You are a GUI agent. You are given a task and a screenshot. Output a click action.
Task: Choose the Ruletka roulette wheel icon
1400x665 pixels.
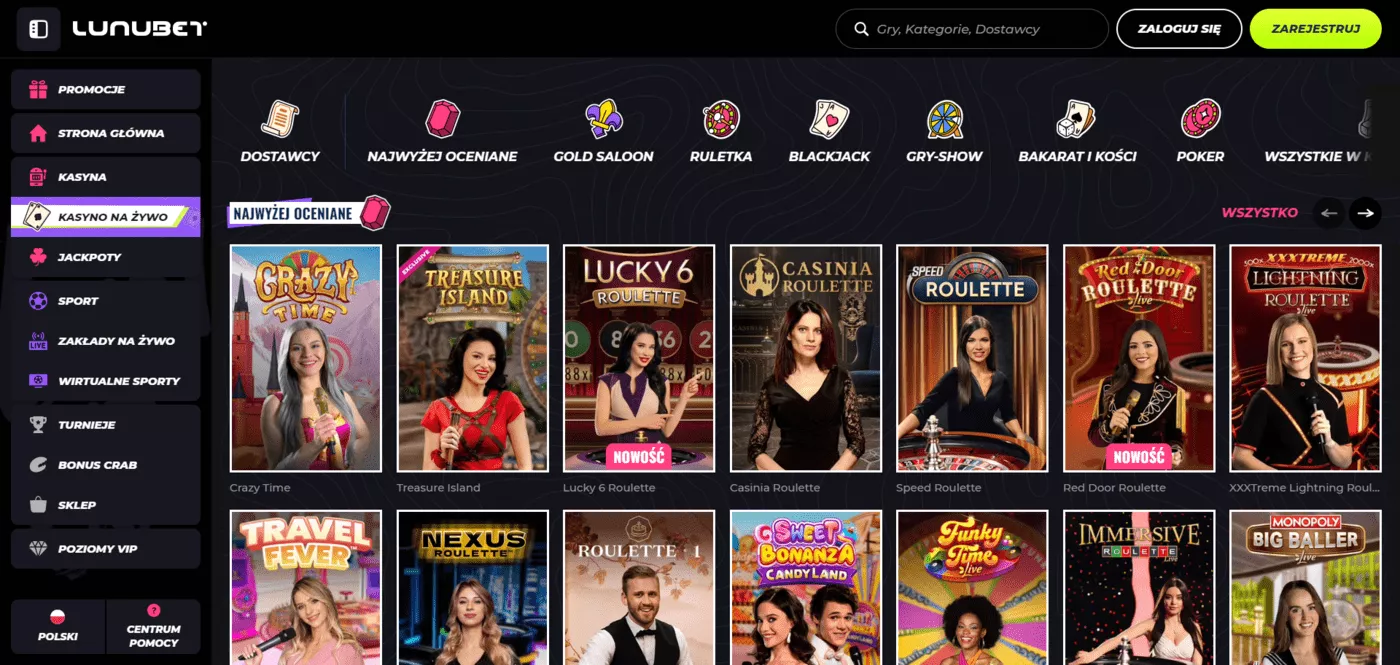[x=720, y=119]
